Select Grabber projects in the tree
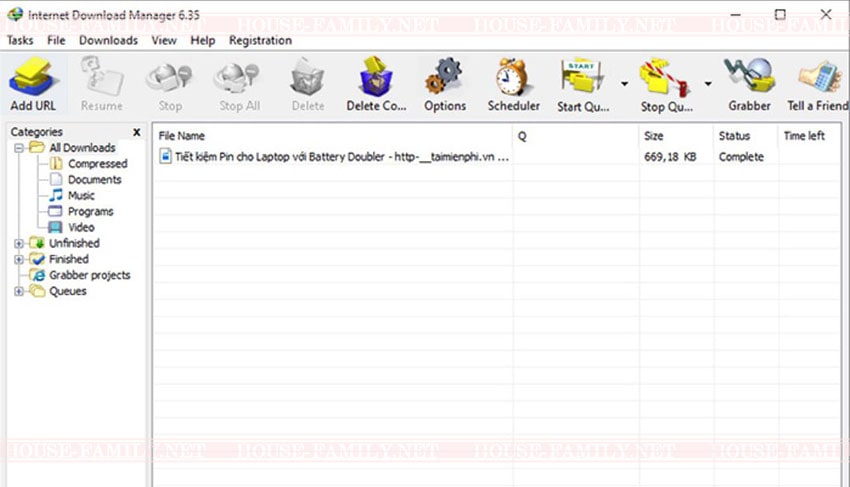850x487 pixels. click(x=89, y=275)
